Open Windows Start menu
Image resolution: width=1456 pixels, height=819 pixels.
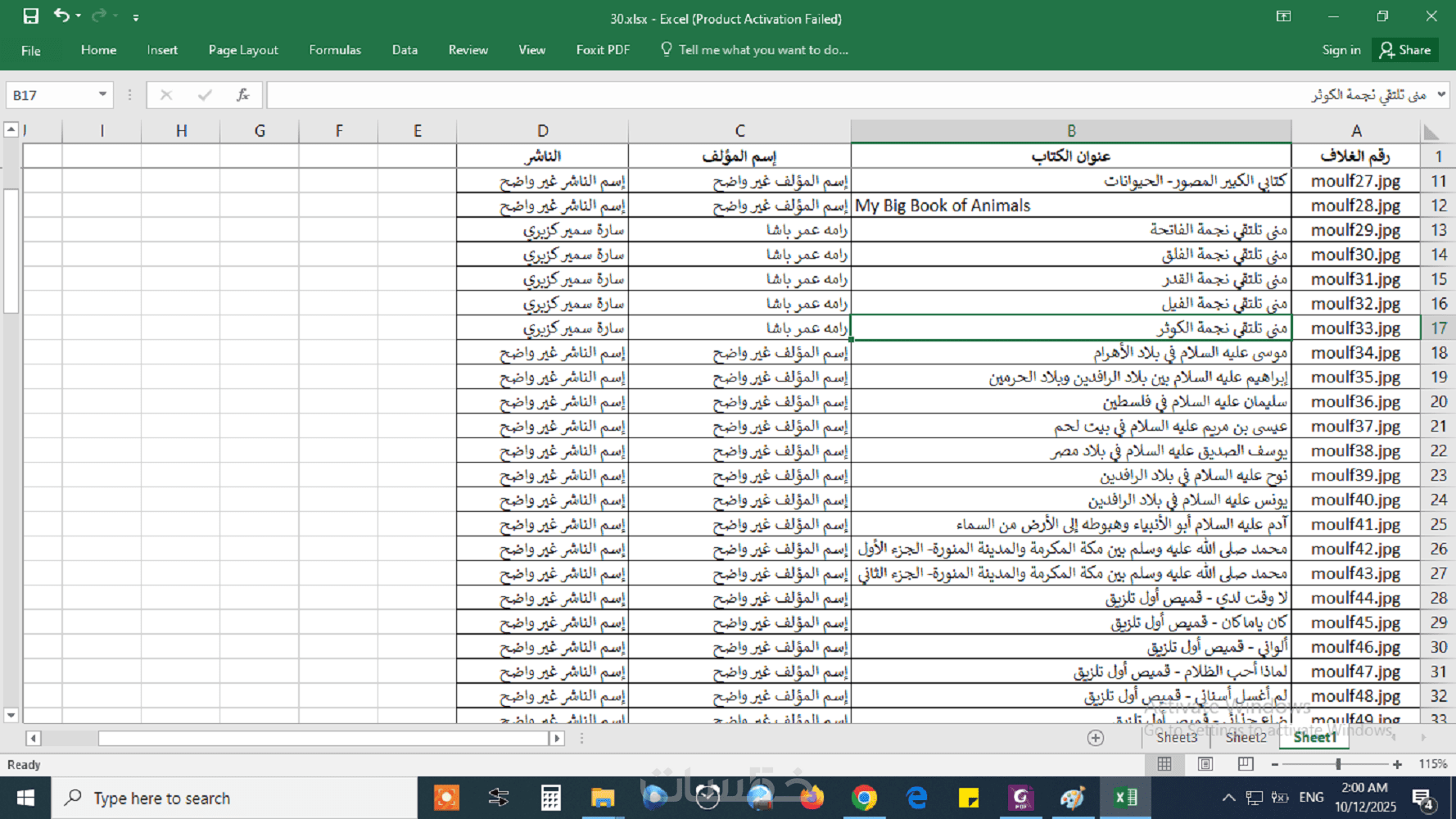tap(25, 798)
